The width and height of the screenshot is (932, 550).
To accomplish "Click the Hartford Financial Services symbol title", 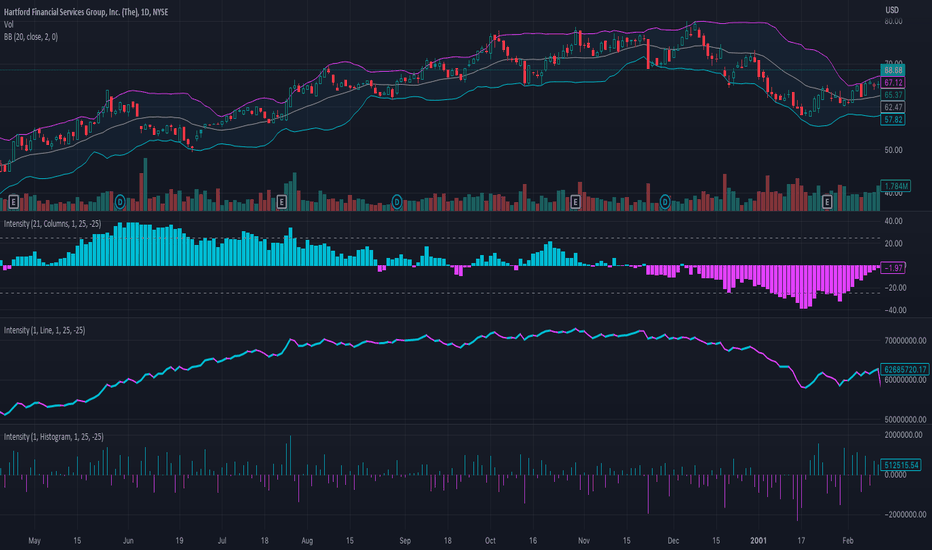I will [x=86, y=12].
